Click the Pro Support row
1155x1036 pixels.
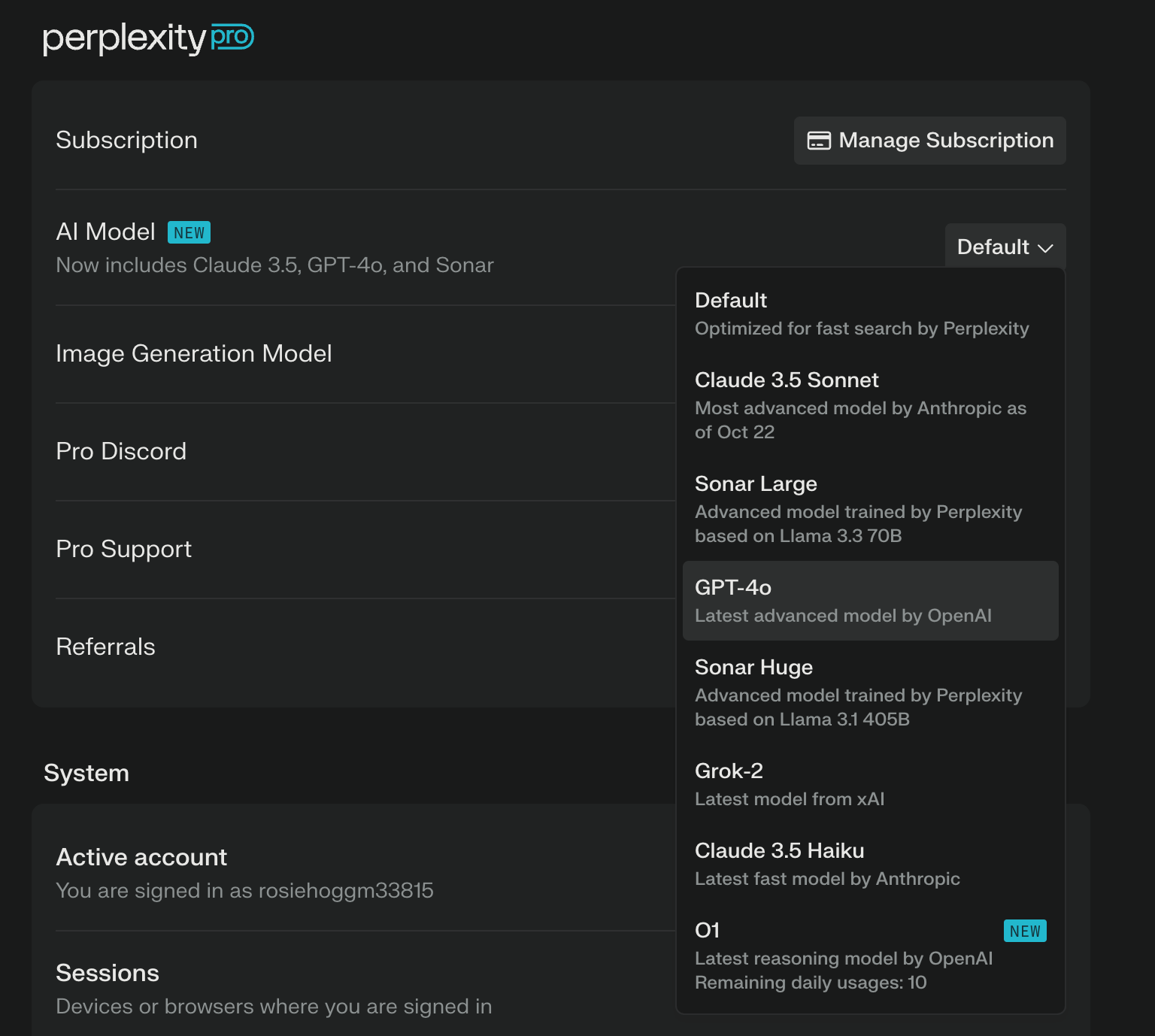coord(365,549)
